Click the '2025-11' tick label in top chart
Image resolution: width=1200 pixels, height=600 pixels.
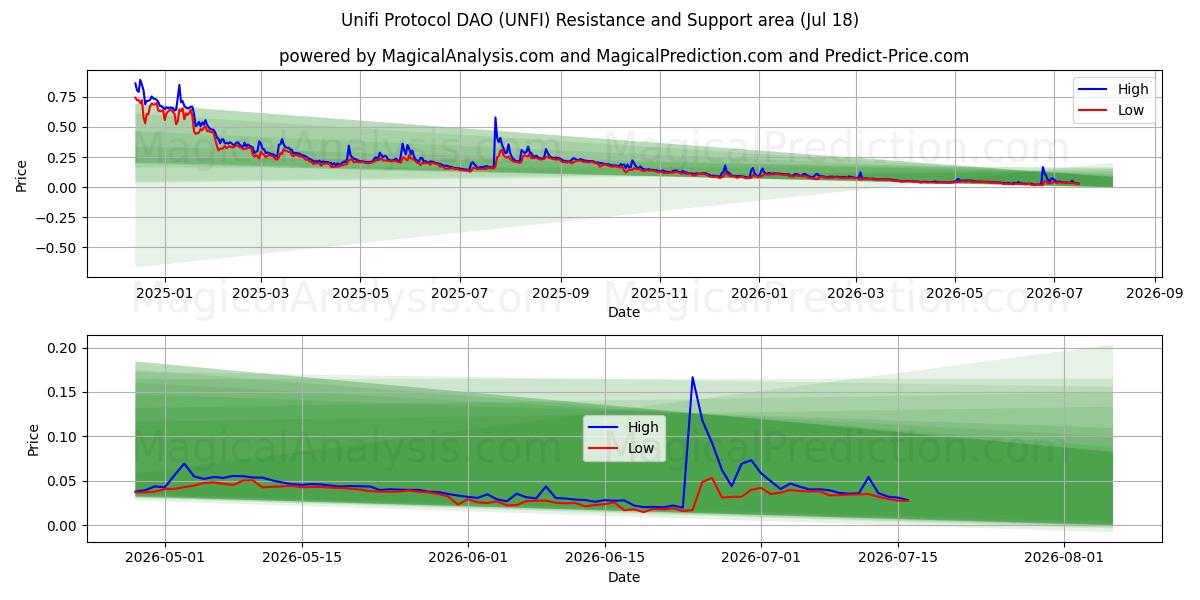point(660,294)
